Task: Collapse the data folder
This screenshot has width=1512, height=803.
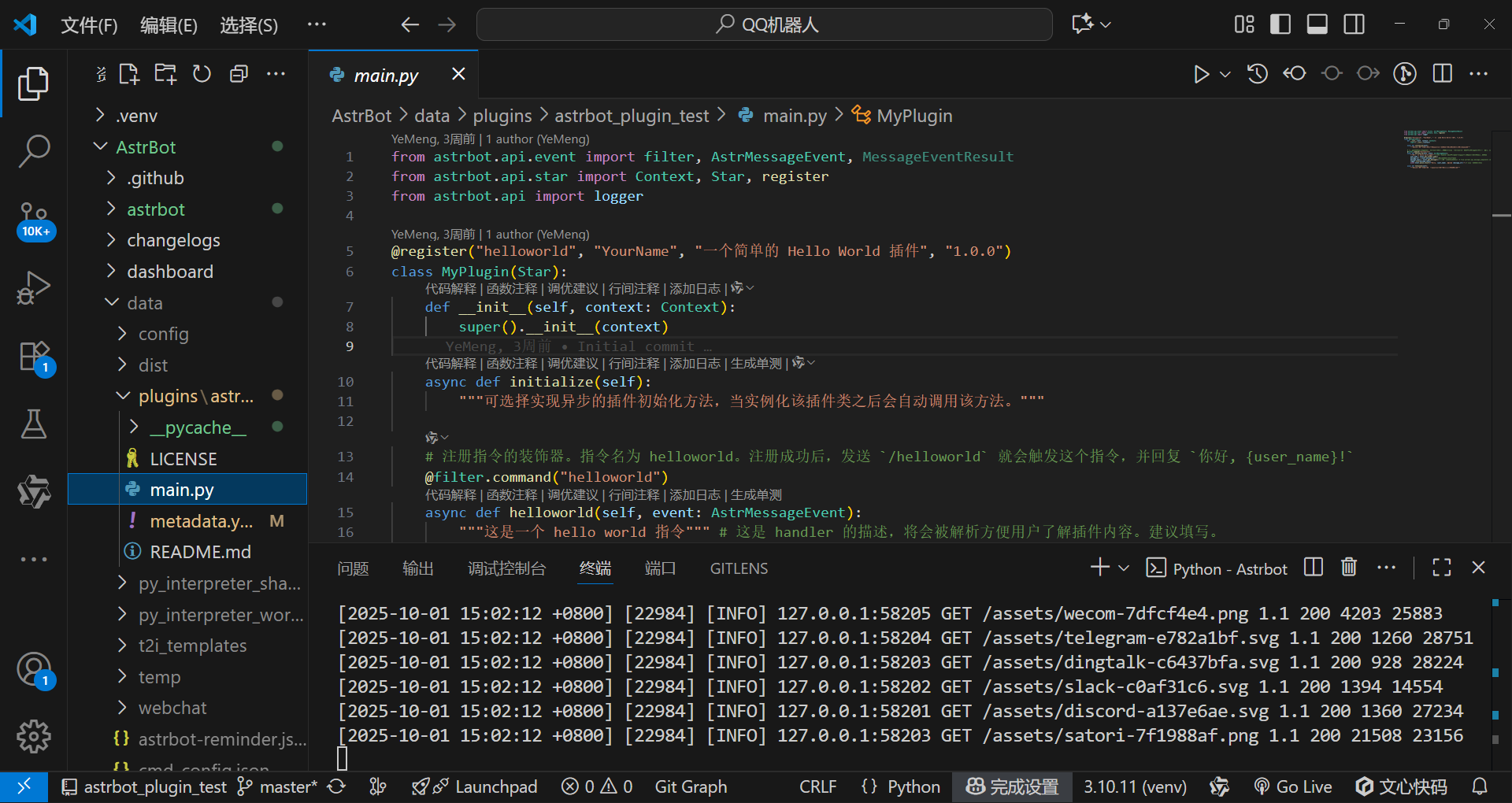Action: pyautogui.click(x=145, y=303)
